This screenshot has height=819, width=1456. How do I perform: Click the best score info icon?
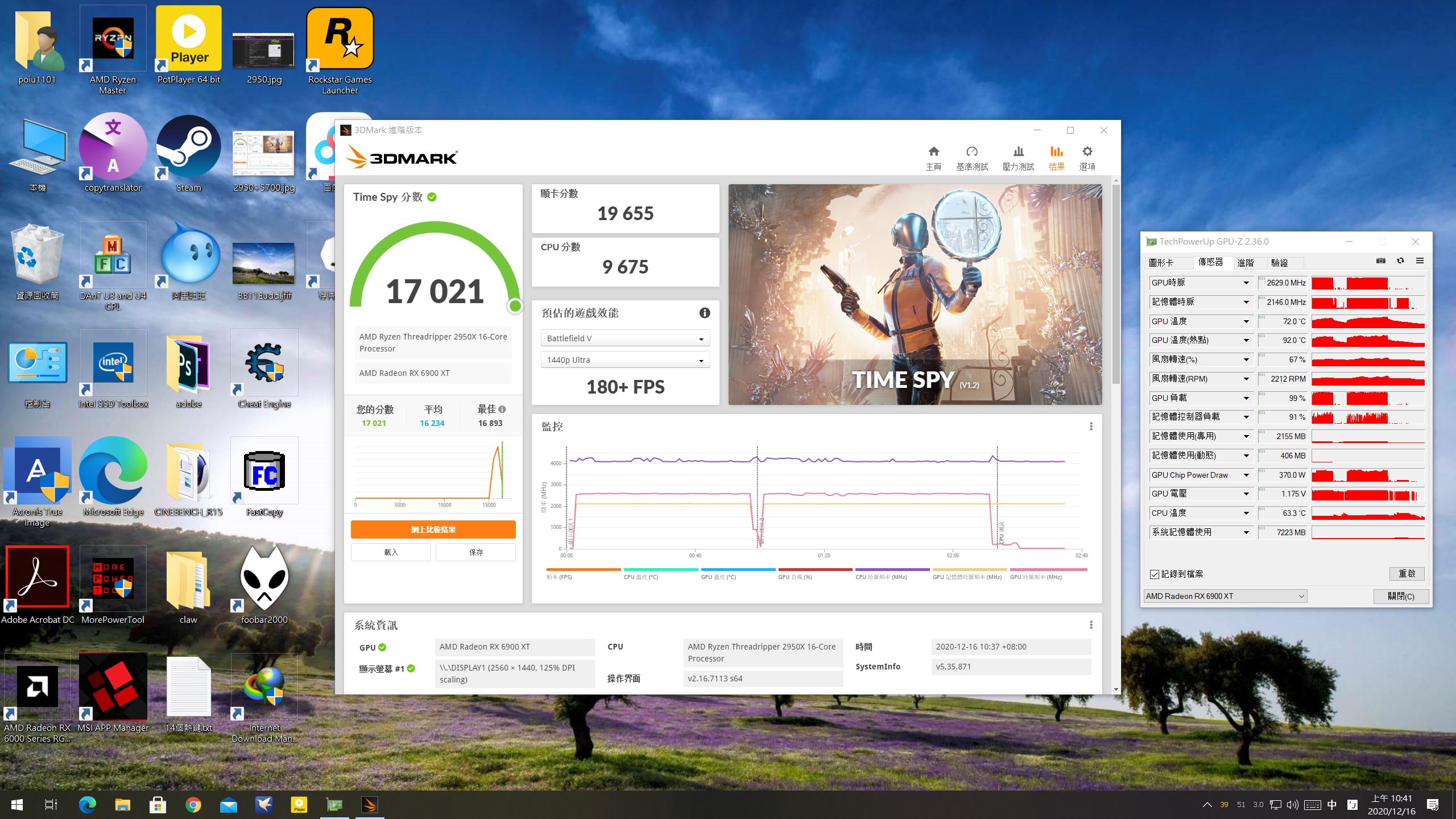point(502,409)
